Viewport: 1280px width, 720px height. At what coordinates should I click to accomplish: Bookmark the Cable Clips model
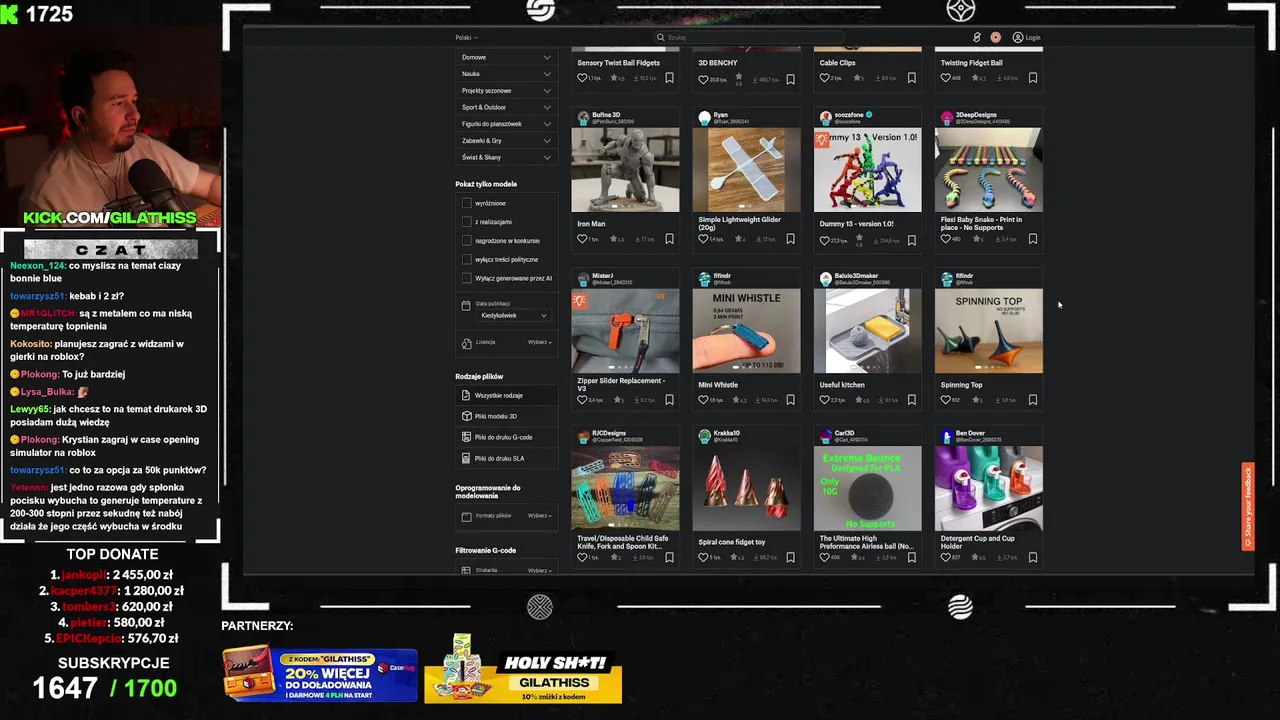(x=912, y=78)
